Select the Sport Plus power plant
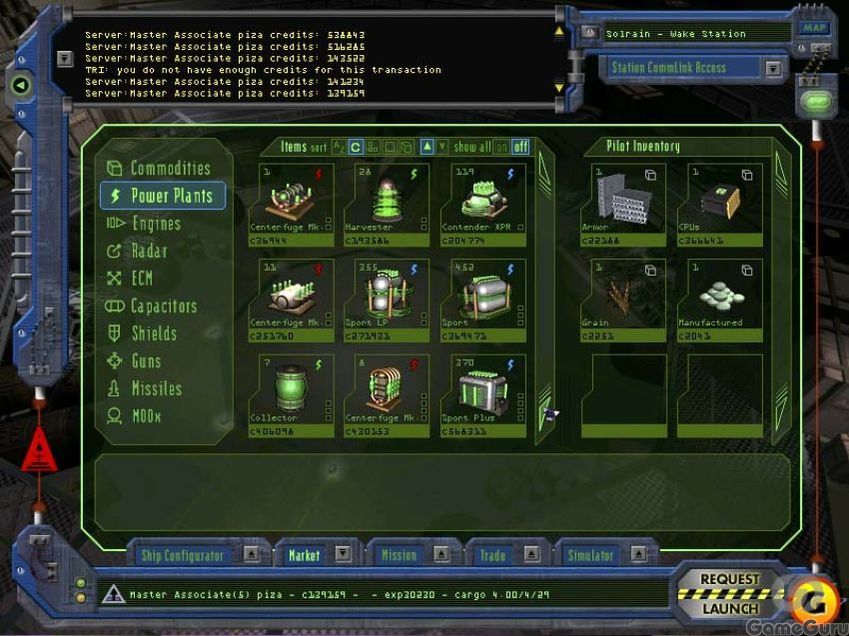 tap(483, 396)
